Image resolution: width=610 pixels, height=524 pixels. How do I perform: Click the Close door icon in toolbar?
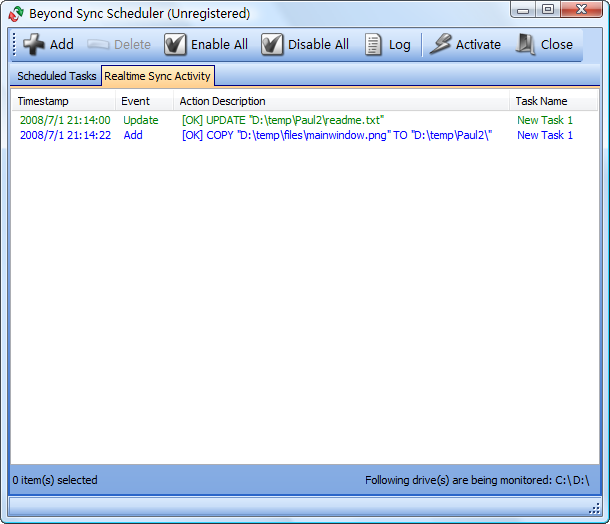pyautogui.click(x=526, y=44)
